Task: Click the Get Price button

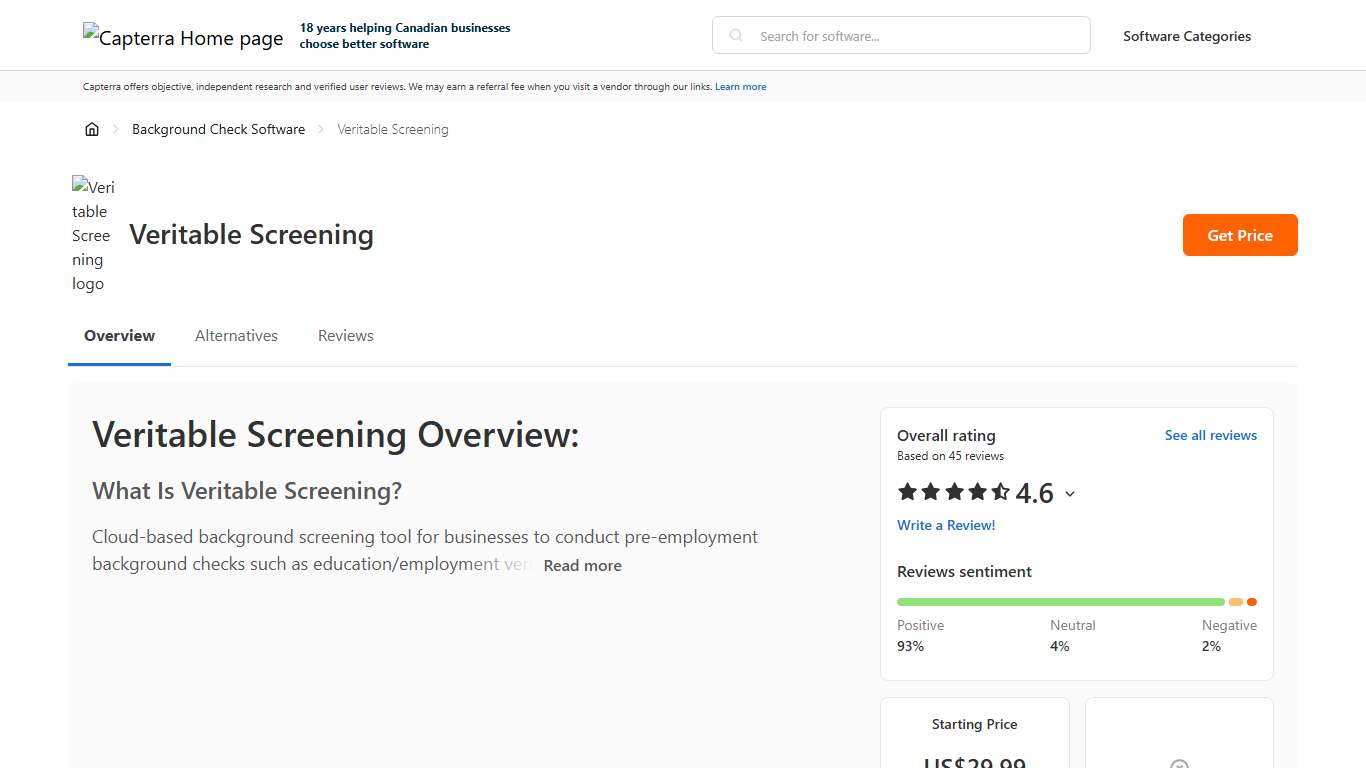Action: tap(1240, 235)
